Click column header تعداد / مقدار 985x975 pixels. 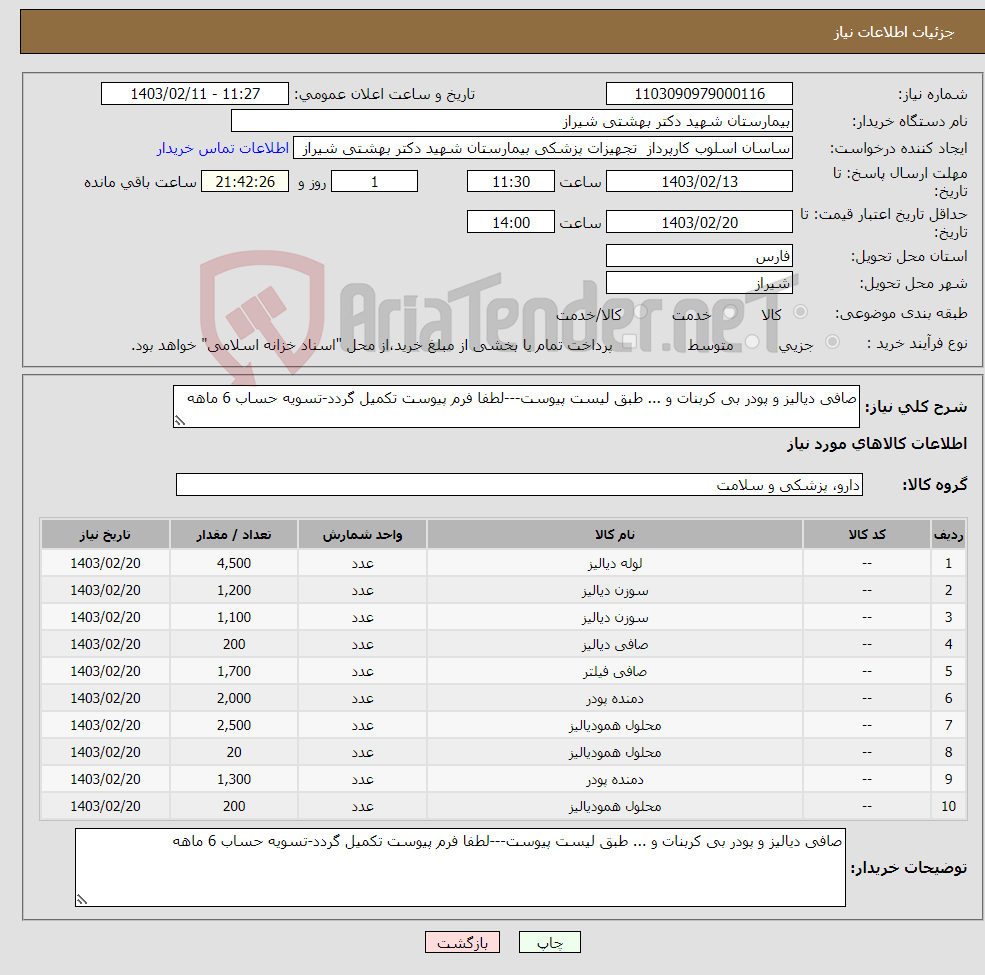point(234,535)
